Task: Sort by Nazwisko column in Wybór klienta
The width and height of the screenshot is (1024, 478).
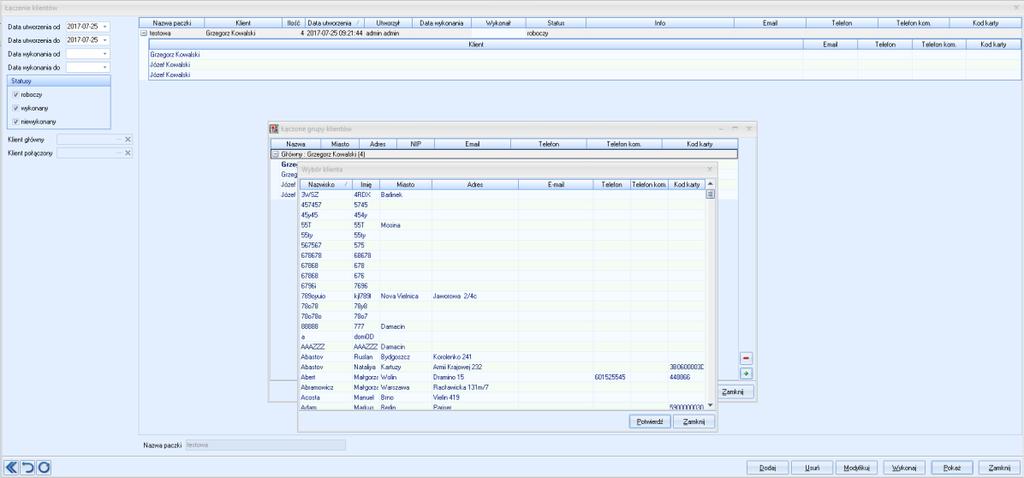Action: [325, 185]
